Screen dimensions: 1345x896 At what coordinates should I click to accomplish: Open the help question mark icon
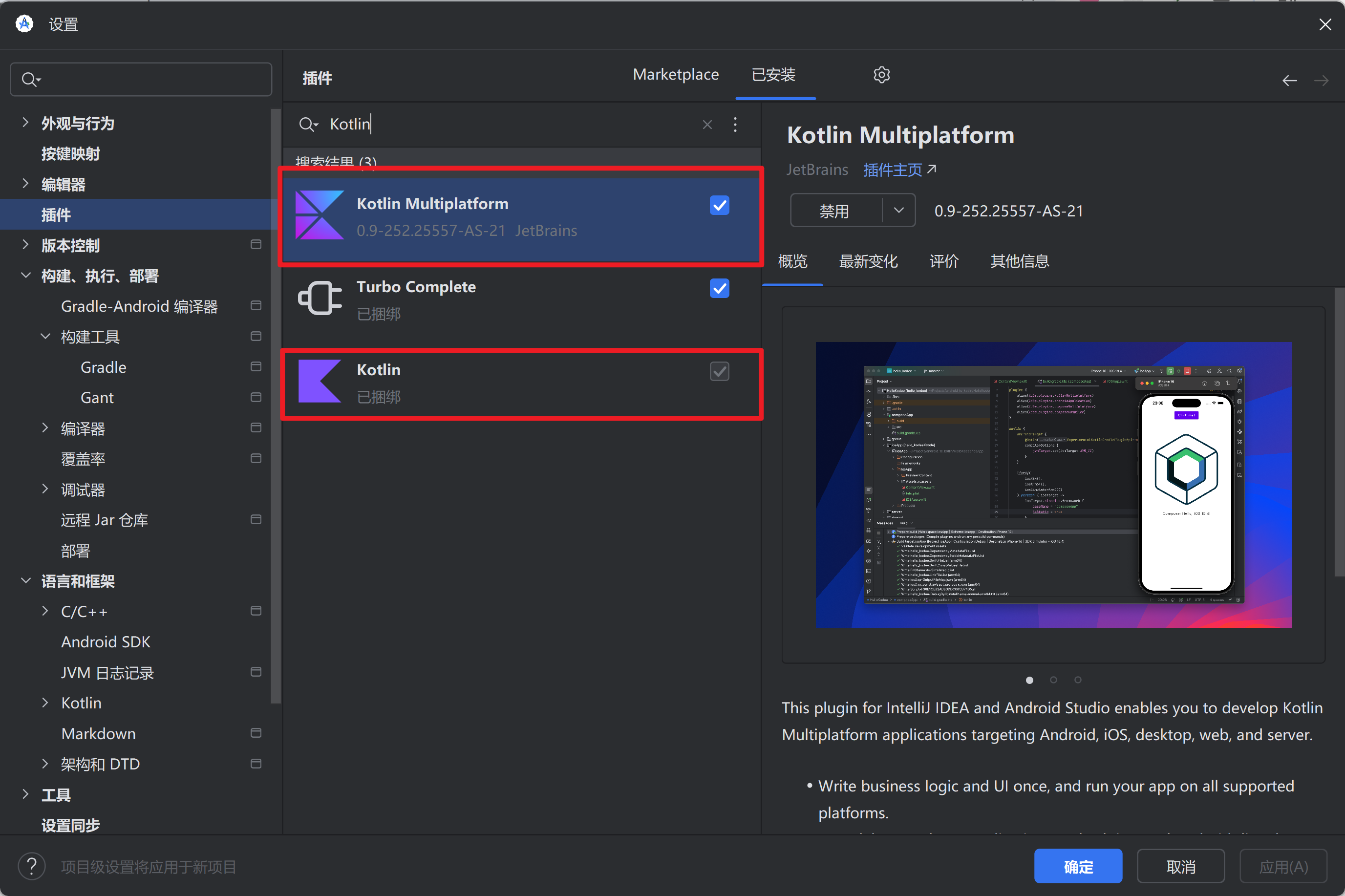tap(31, 866)
